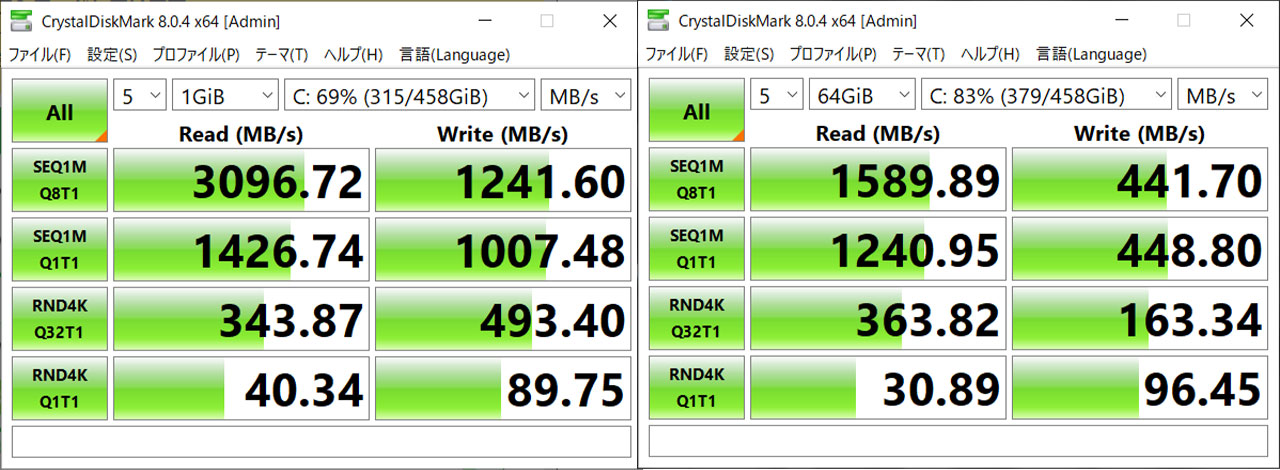Expand the 64GiB test size dropdown
The height and width of the screenshot is (470, 1280).
863,96
